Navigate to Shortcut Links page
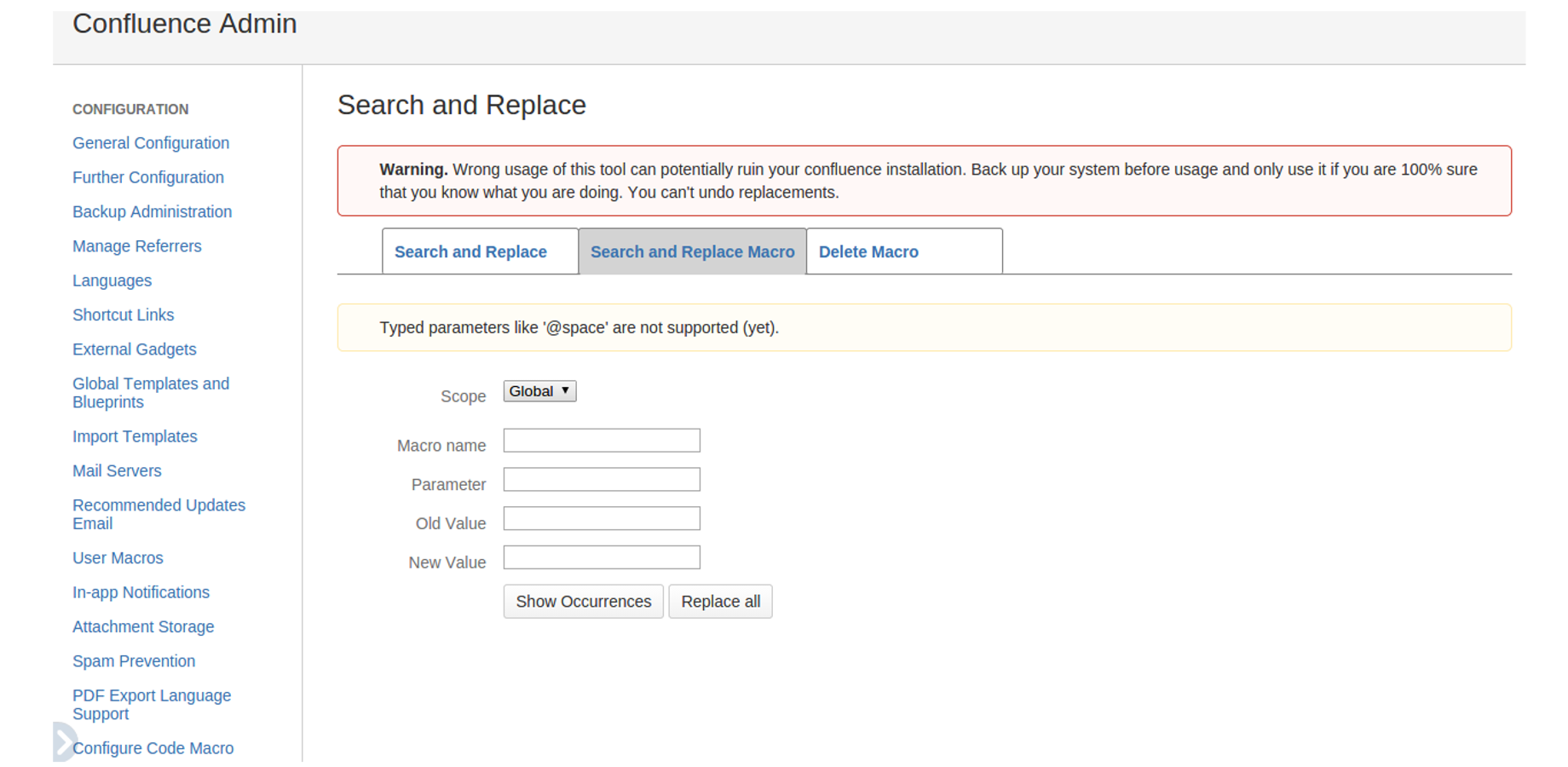 point(123,315)
